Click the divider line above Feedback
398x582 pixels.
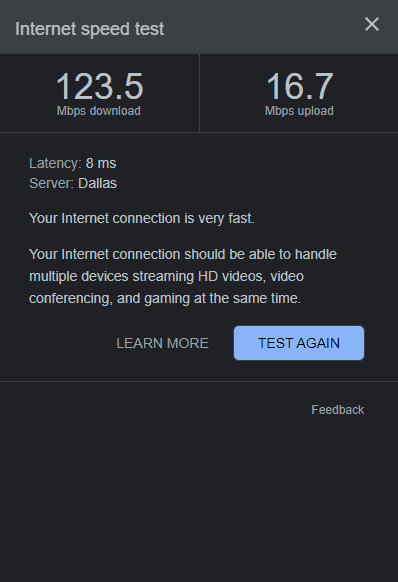pyautogui.click(x=199, y=381)
